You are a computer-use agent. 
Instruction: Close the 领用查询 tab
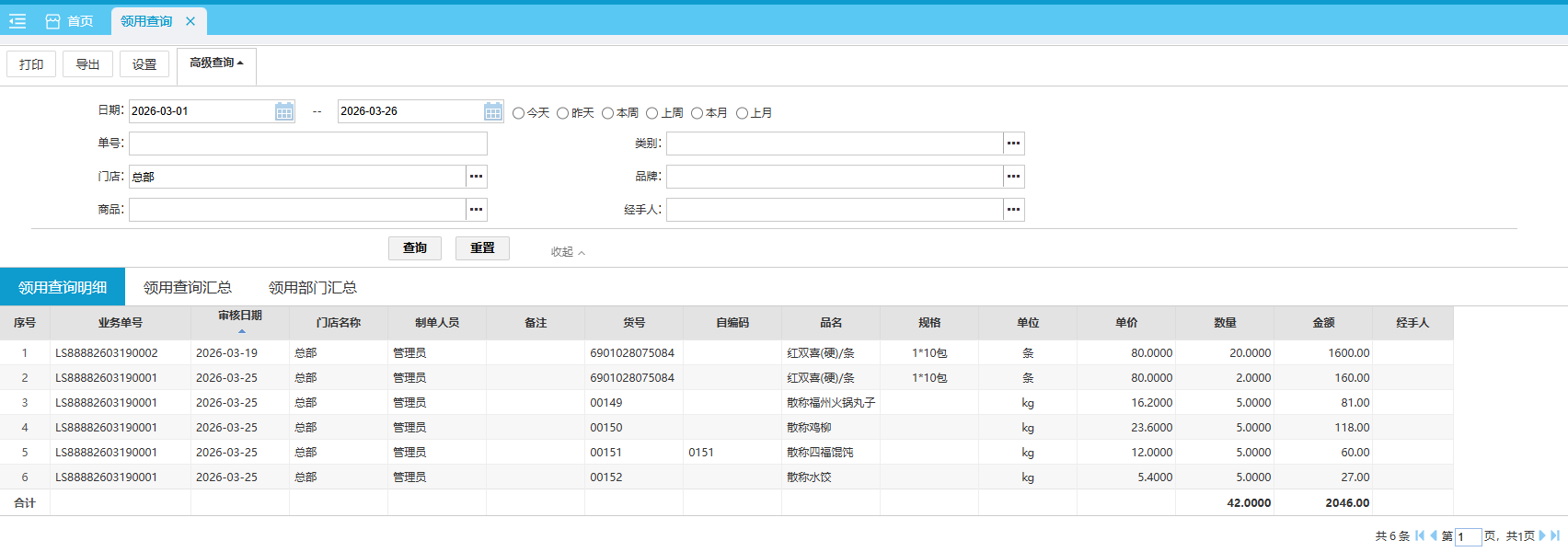[x=190, y=21]
